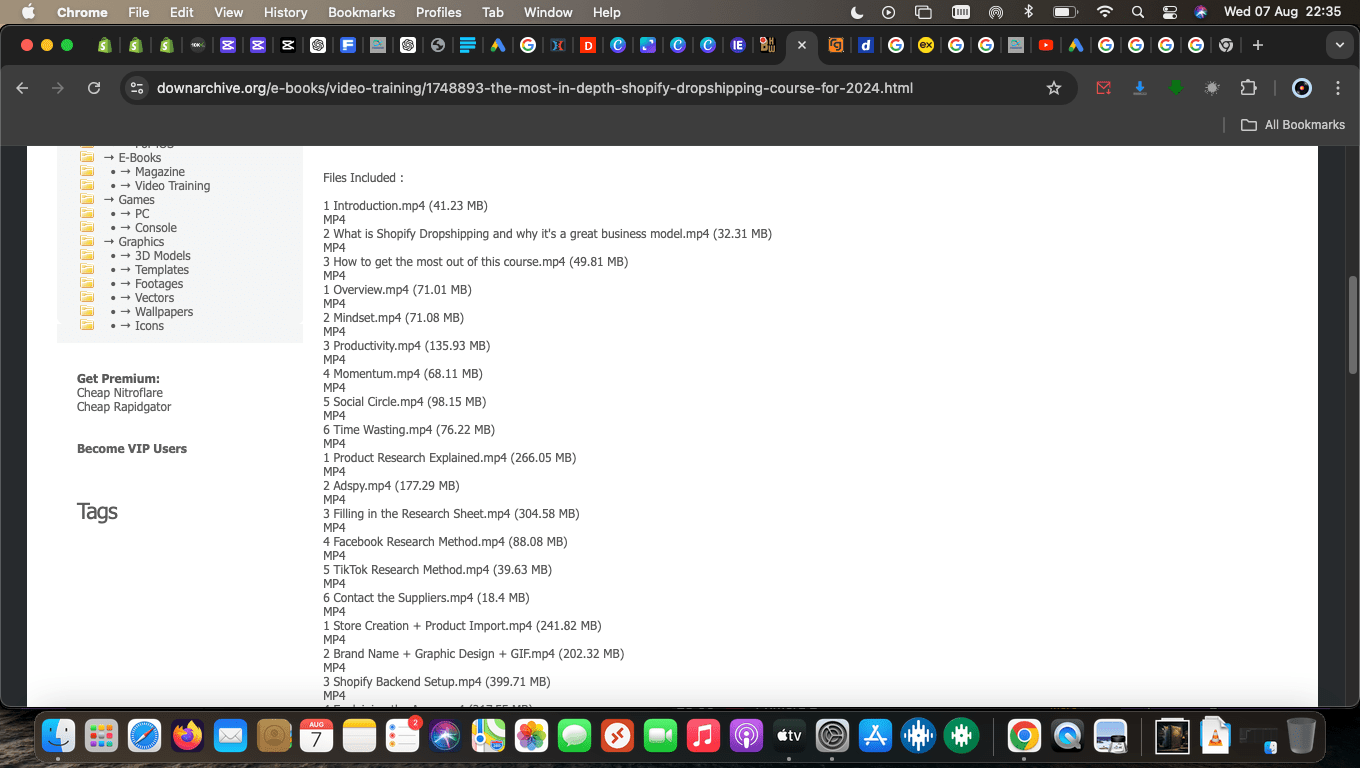
Task: Click the folder icon beside Graphics
Action: (87, 241)
